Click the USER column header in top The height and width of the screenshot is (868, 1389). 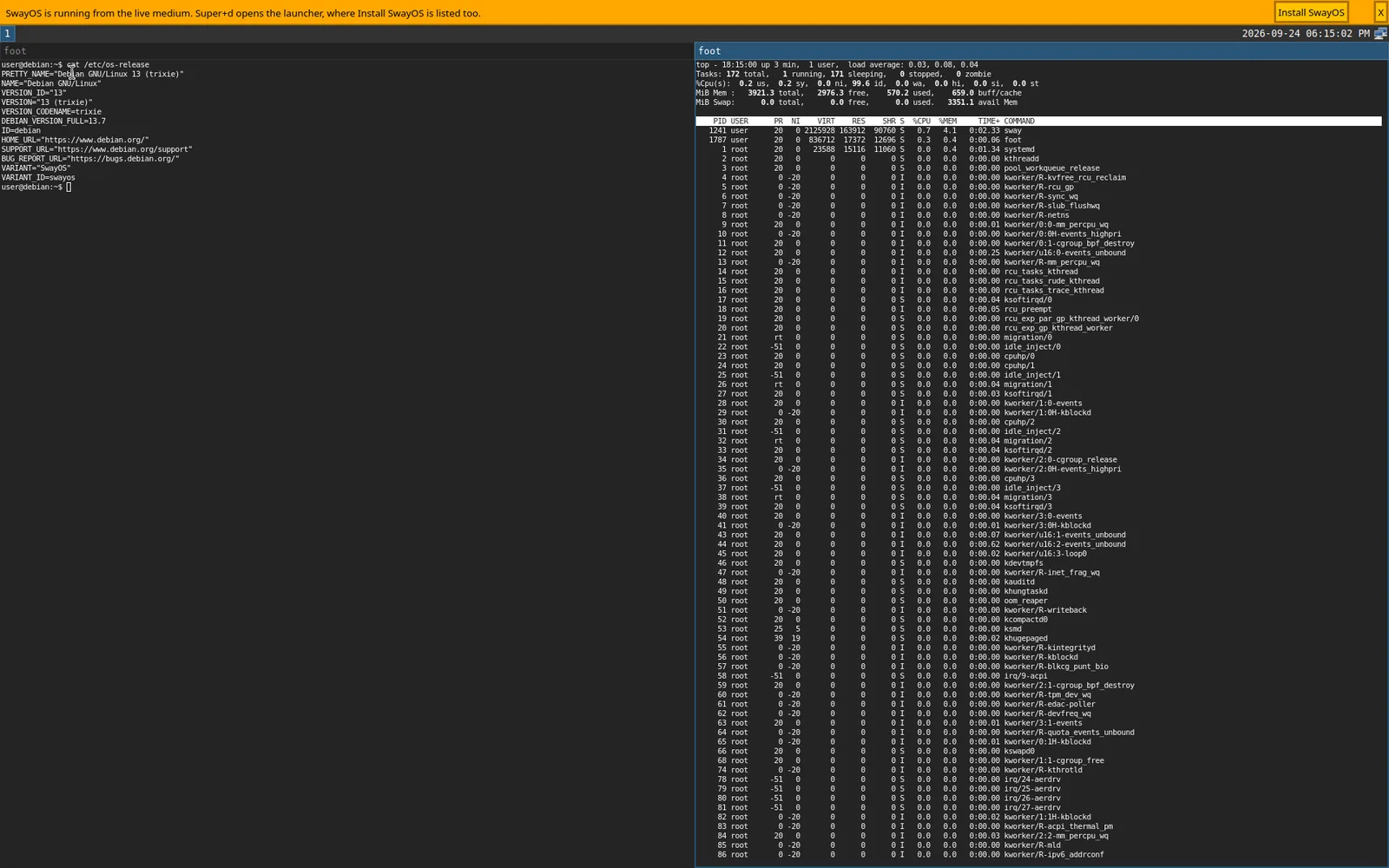point(740,122)
